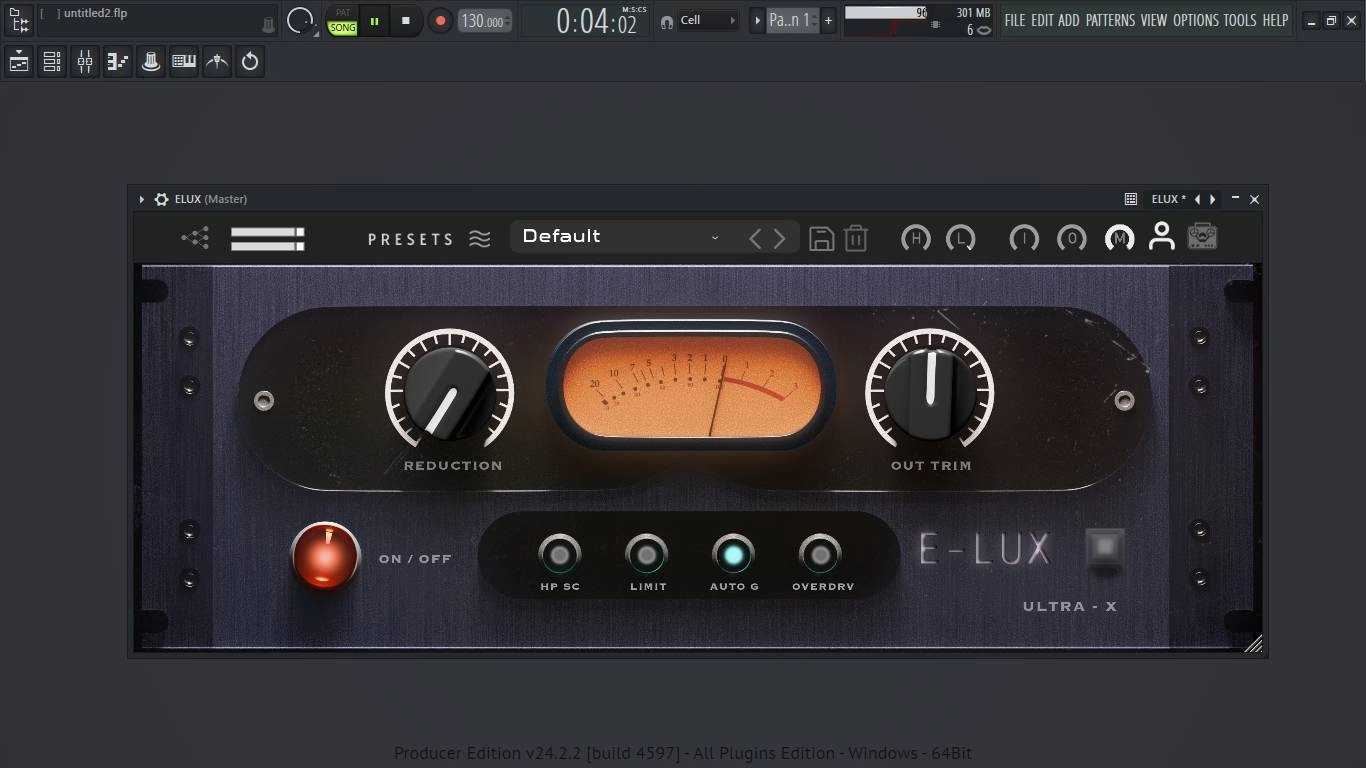Open the Cell snap dropdown

click(708, 20)
